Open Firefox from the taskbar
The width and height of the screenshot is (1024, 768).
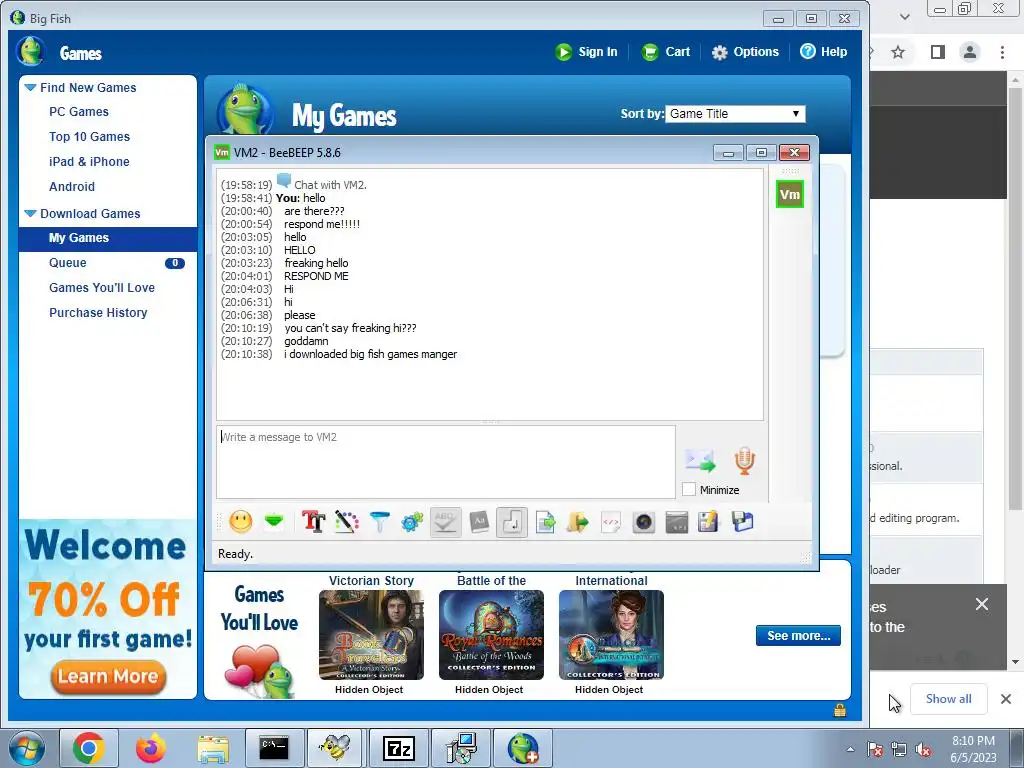[150, 748]
